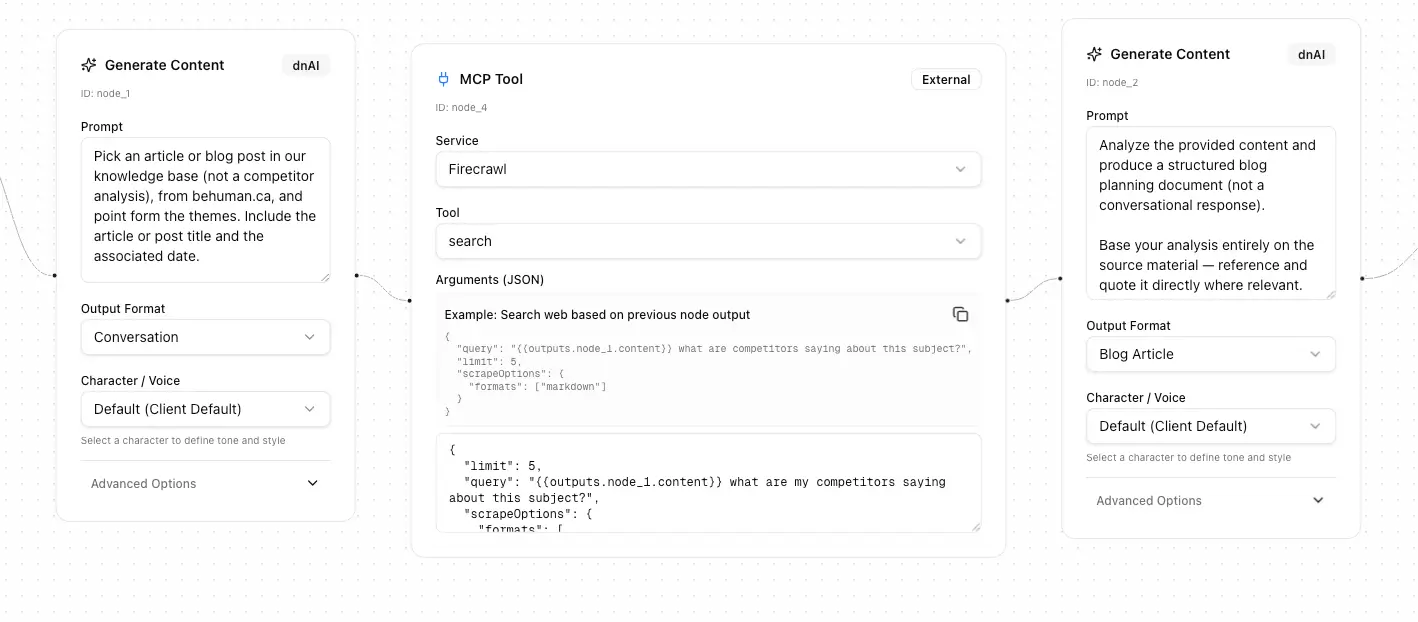Select the Character / Voice dropdown on node_2
Screen dimensions: 1418x622
pos(1210,426)
